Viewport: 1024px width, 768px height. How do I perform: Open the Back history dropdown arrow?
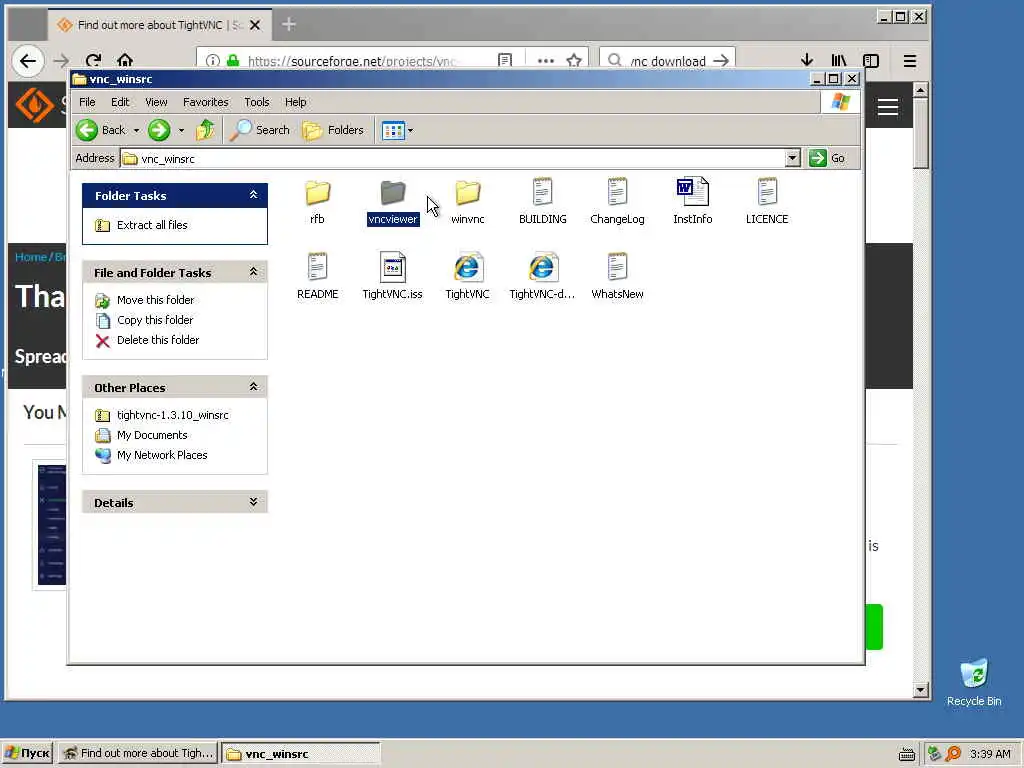[x=136, y=131]
